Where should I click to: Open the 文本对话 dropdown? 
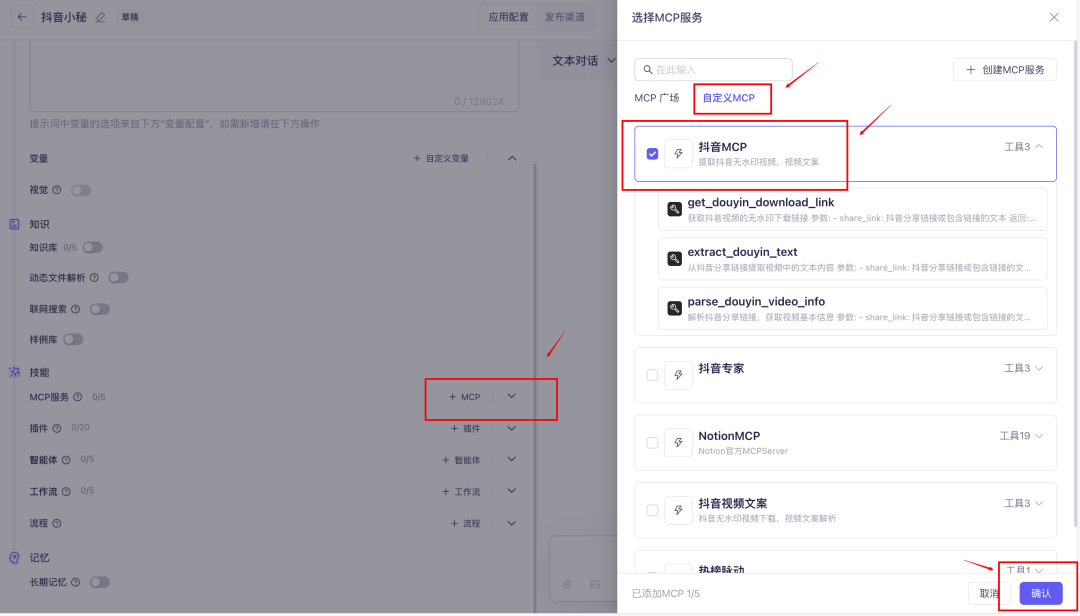pyautogui.click(x=584, y=61)
